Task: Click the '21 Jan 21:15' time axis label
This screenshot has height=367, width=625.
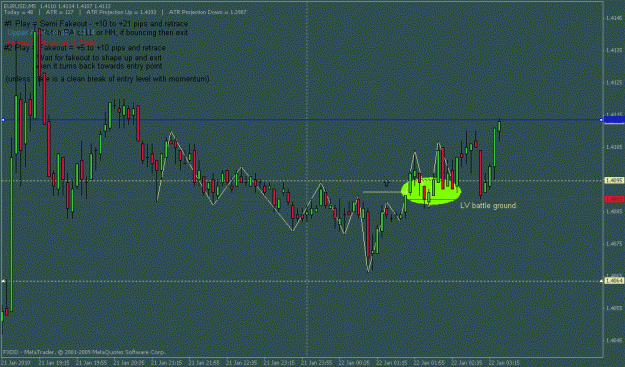Action: [x=167, y=363]
